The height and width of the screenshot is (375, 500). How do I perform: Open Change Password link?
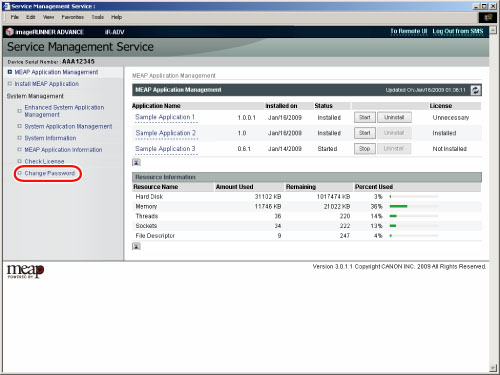pos(50,173)
